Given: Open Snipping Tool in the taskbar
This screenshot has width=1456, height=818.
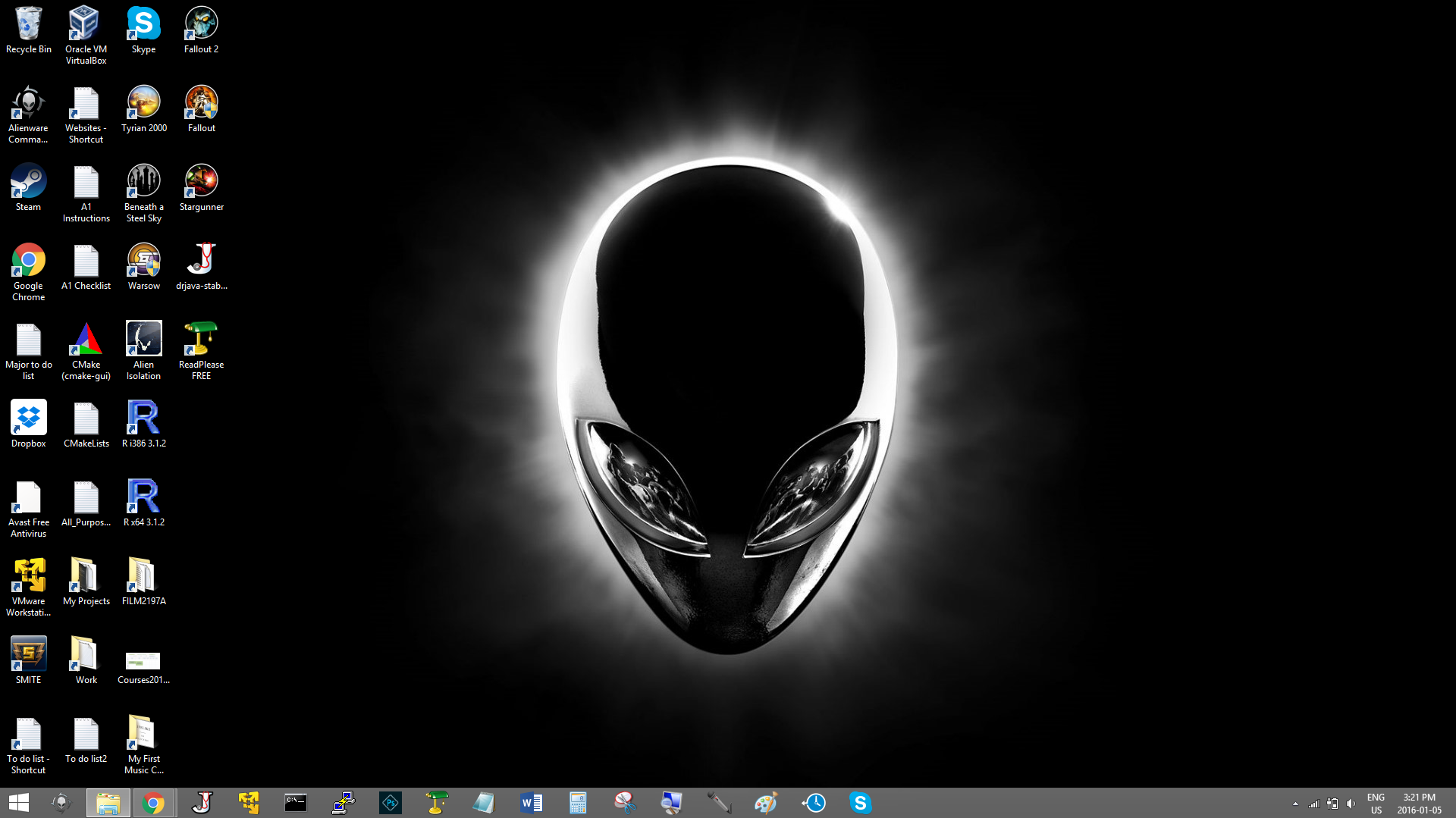Looking at the screenshot, I should [625, 803].
